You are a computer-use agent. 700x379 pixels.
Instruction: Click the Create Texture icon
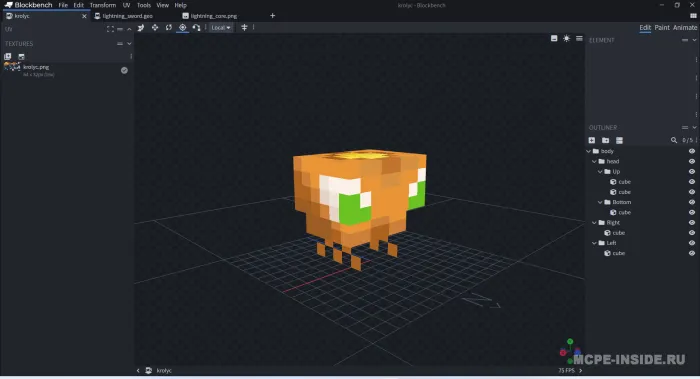tap(21, 57)
